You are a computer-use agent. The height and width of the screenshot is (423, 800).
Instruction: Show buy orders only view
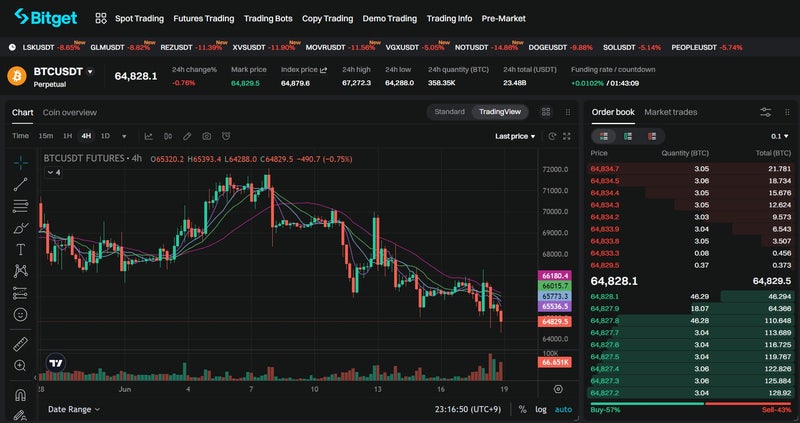click(628, 136)
